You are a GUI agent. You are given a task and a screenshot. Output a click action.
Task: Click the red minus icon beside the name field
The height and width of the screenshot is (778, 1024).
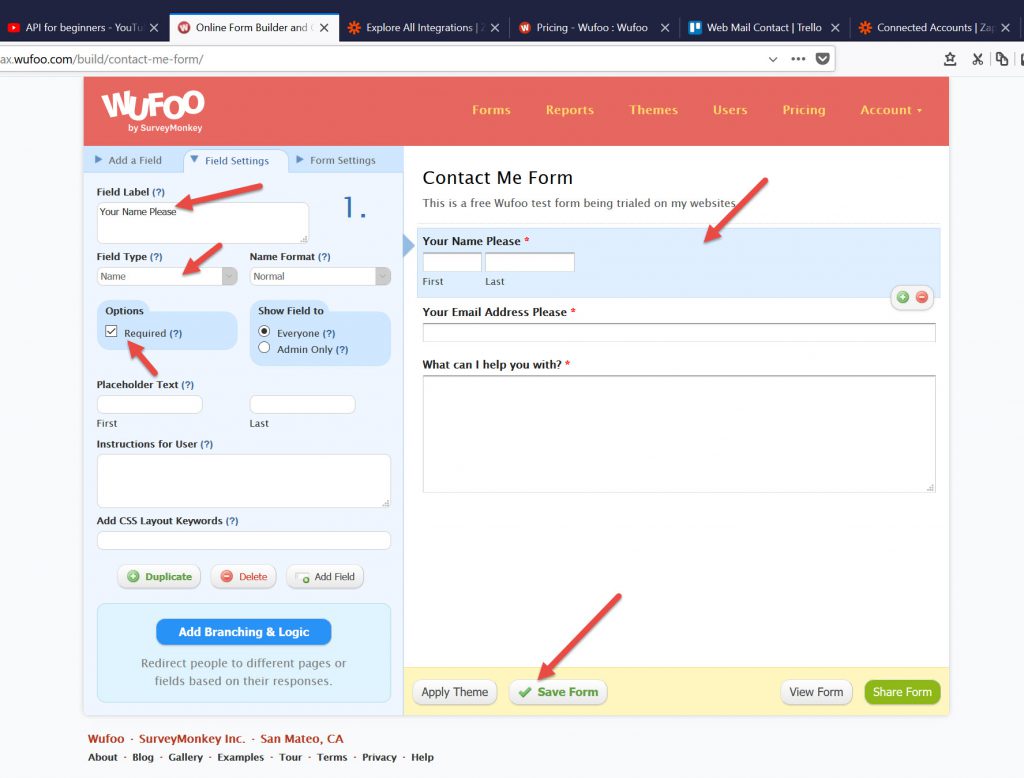point(921,297)
